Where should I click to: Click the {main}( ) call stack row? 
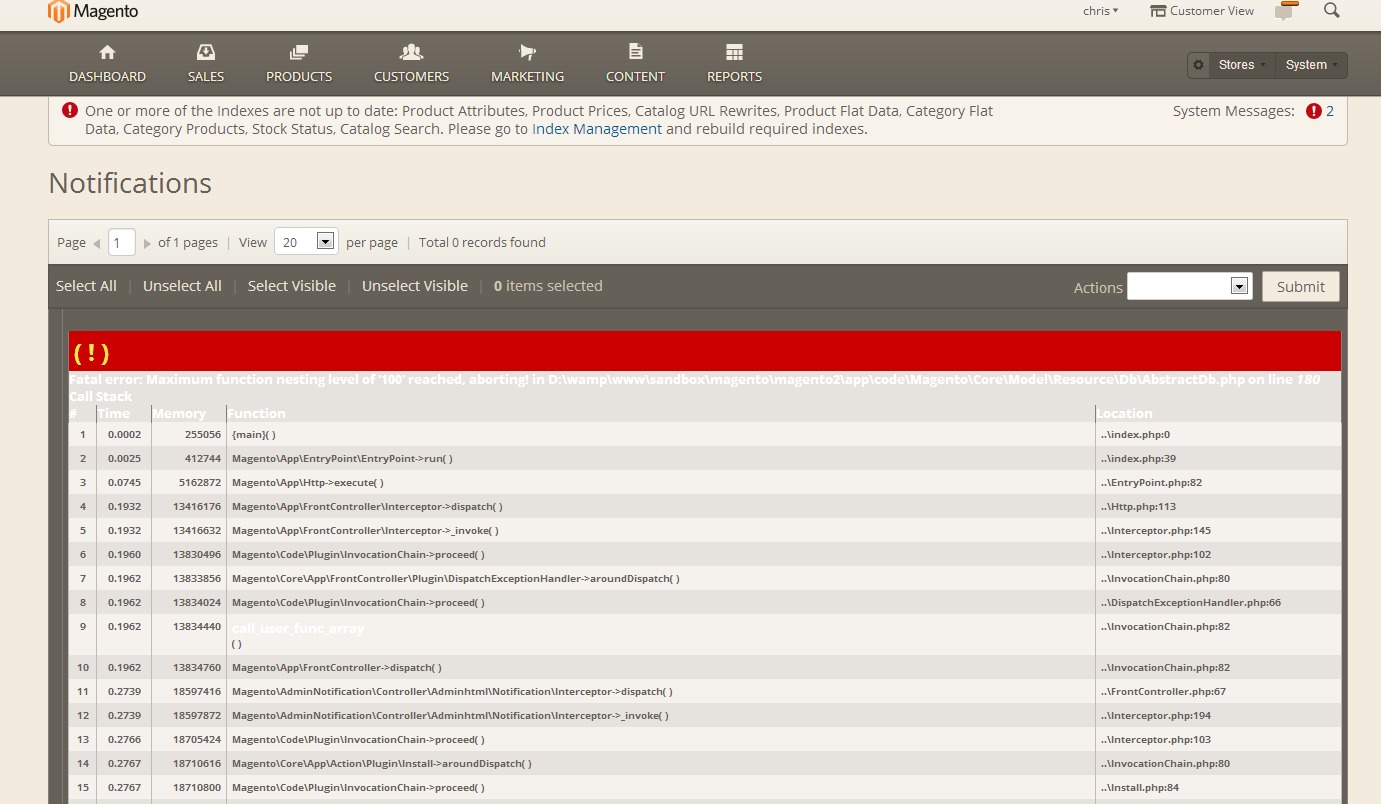(705, 434)
